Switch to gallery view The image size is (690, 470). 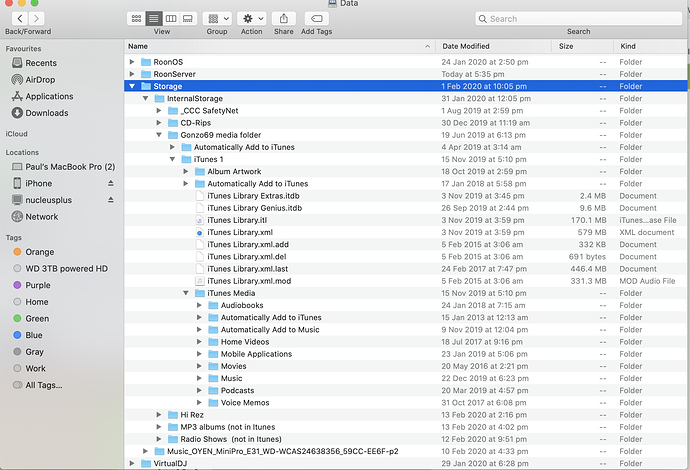tap(188, 18)
